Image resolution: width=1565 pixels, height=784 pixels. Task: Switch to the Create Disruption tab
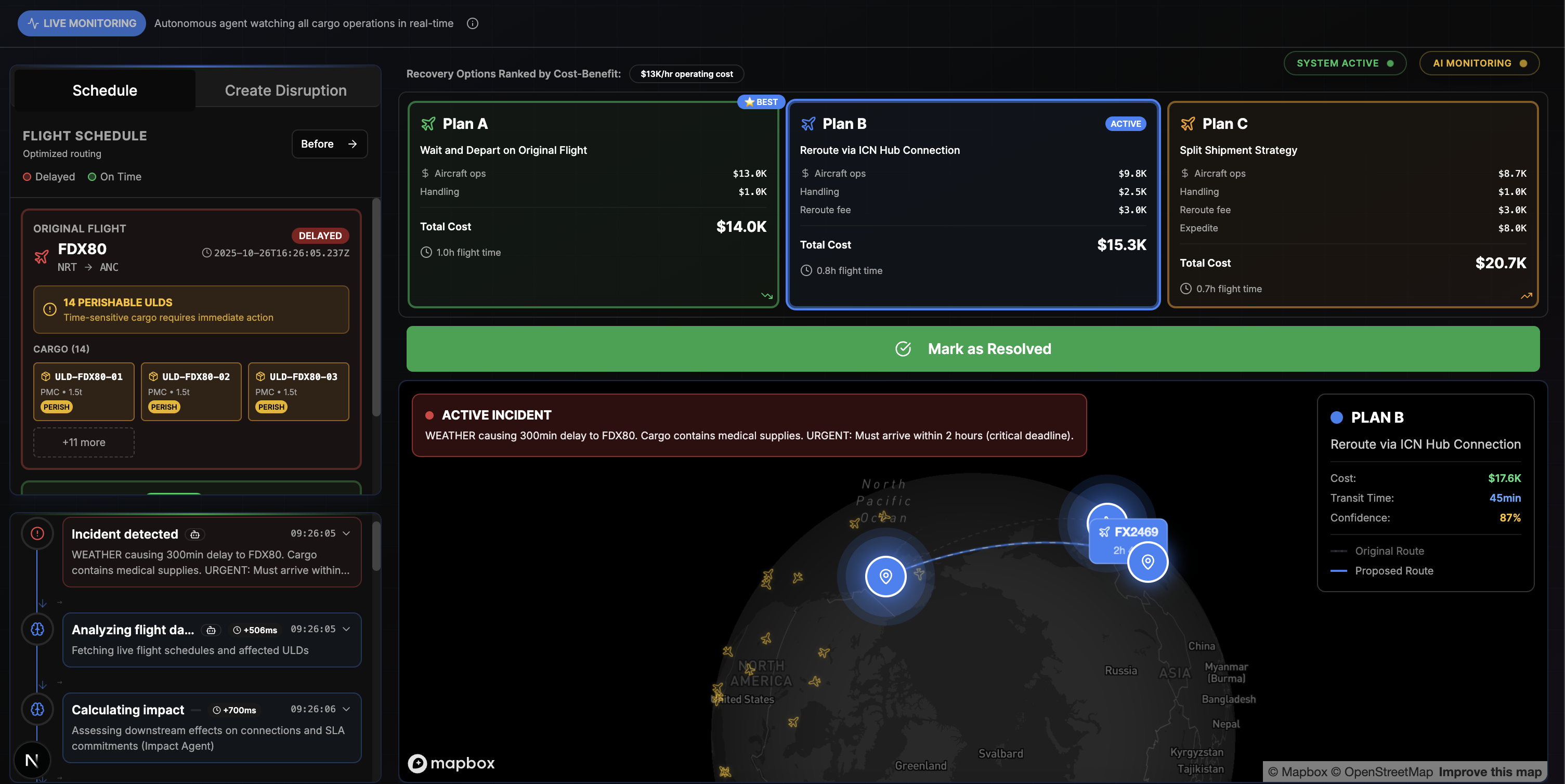pos(285,90)
